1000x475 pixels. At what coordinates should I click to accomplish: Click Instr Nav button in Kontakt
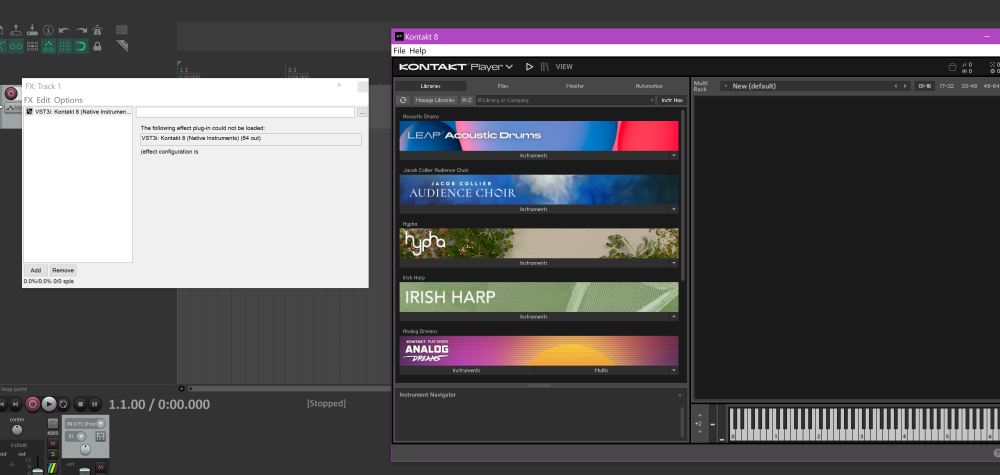pyautogui.click(x=672, y=100)
